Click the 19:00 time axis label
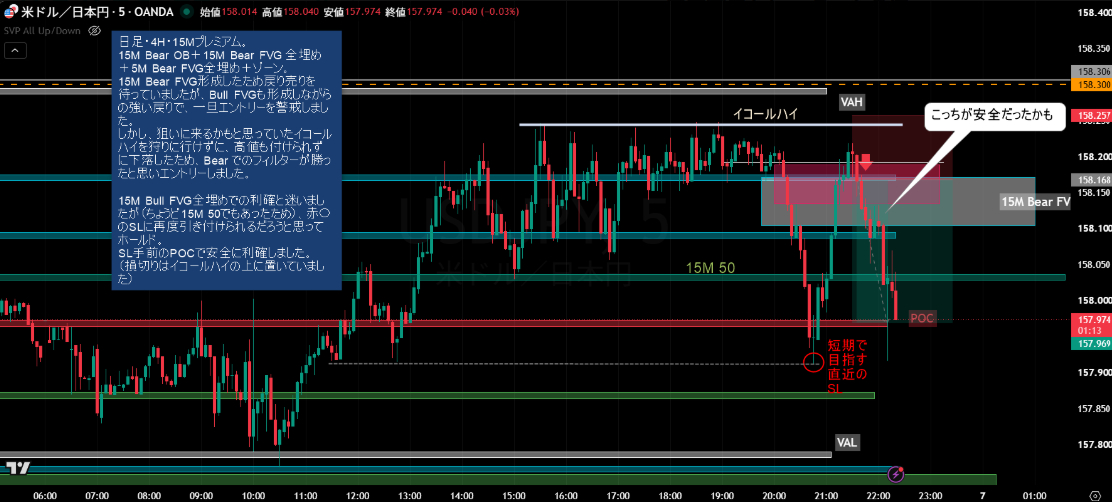Screen dimensions: 1112x502 click(722, 495)
